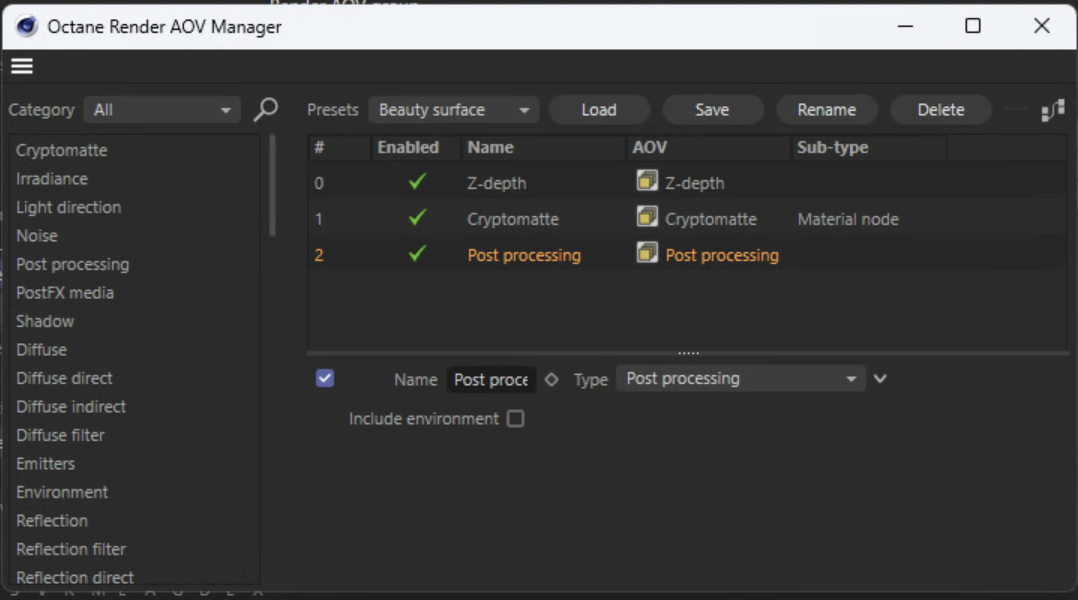Screen dimensions: 1078x600
Task: Click the Z-depth AOV layer icon
Action: pyautogui.click(x=647, y=182)
